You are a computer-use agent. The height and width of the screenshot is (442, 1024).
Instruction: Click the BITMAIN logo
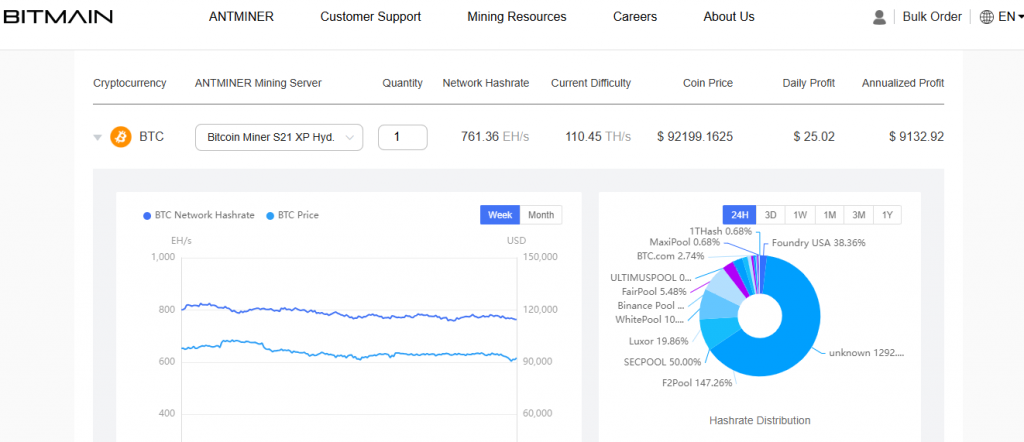(57, 17)
